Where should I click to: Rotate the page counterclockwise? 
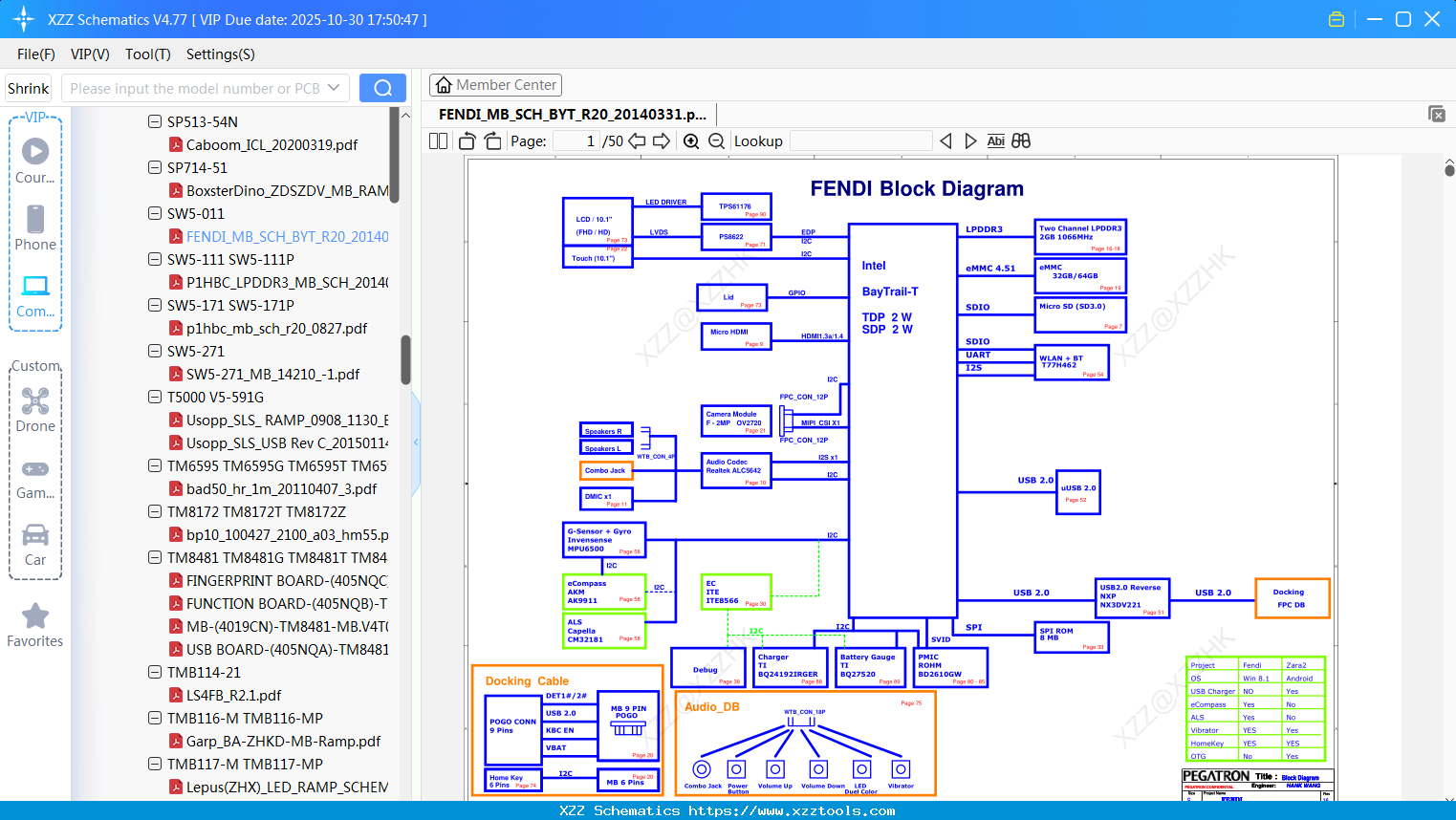467,140
